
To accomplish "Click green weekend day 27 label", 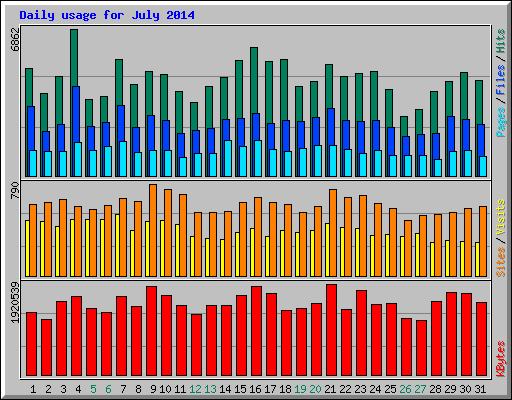I will (420, 389).
